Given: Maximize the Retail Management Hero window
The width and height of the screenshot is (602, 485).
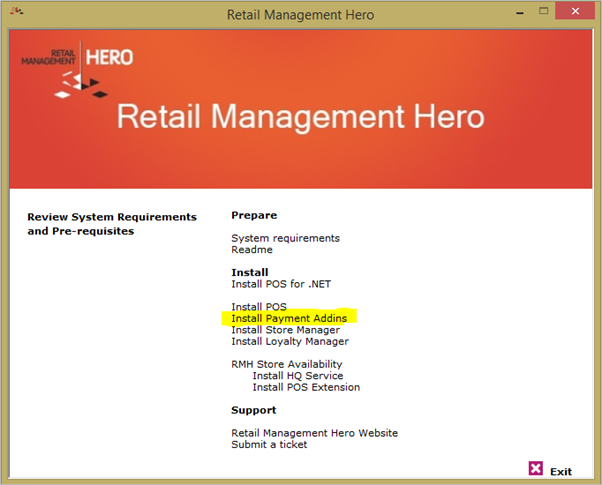Looking at the screenshot, I should [544, 11].
